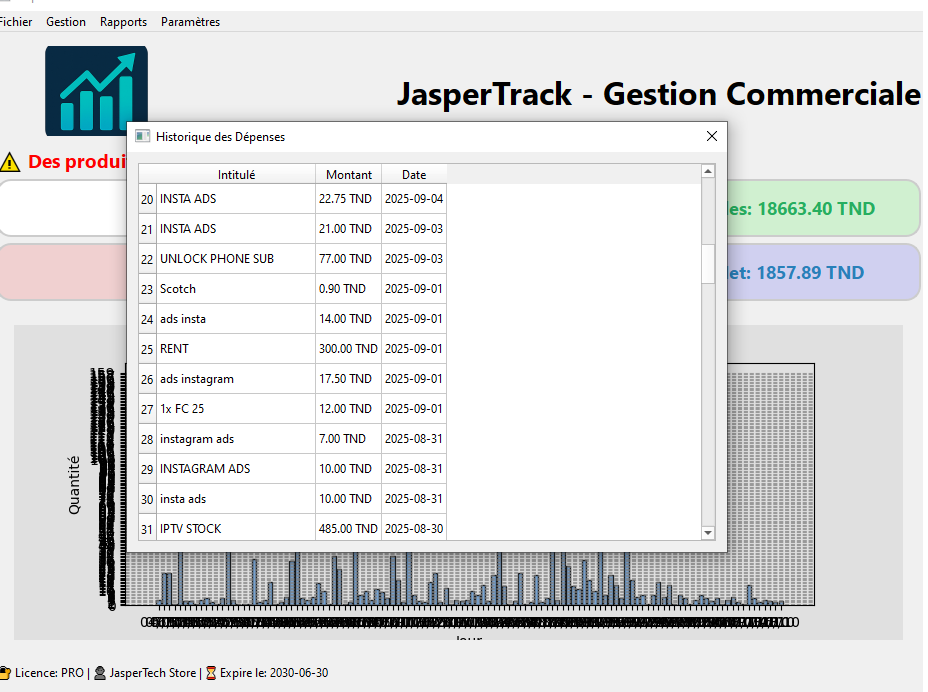Click the insta ads cell in row 30

236,499
